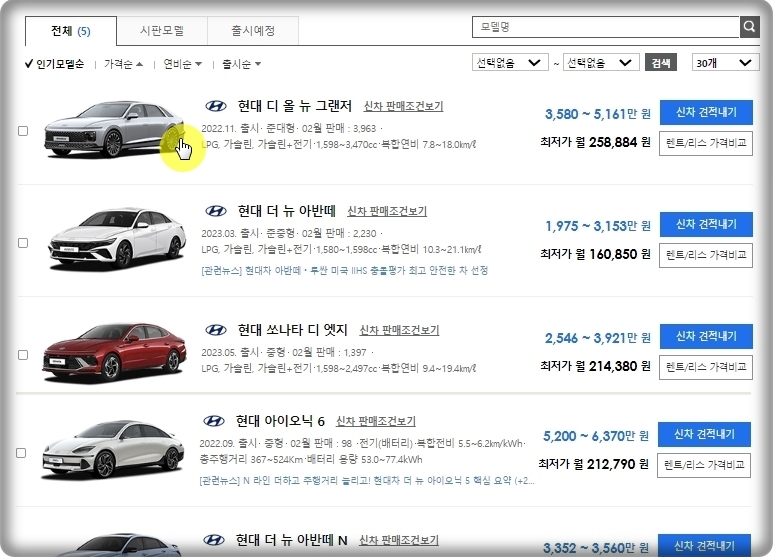The height and width of the screenshot is (557, 773).
Task: Open 현대 쏘나타 디 엣지 title
Action: click(292, 330)
